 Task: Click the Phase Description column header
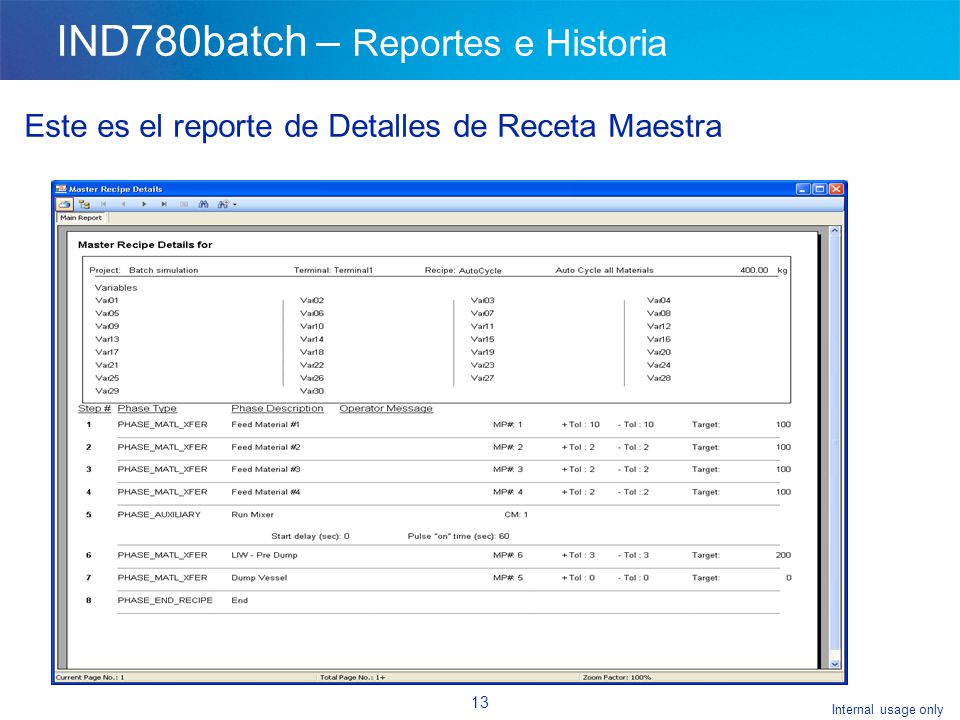pyautogui.click(x=277, y=408)
